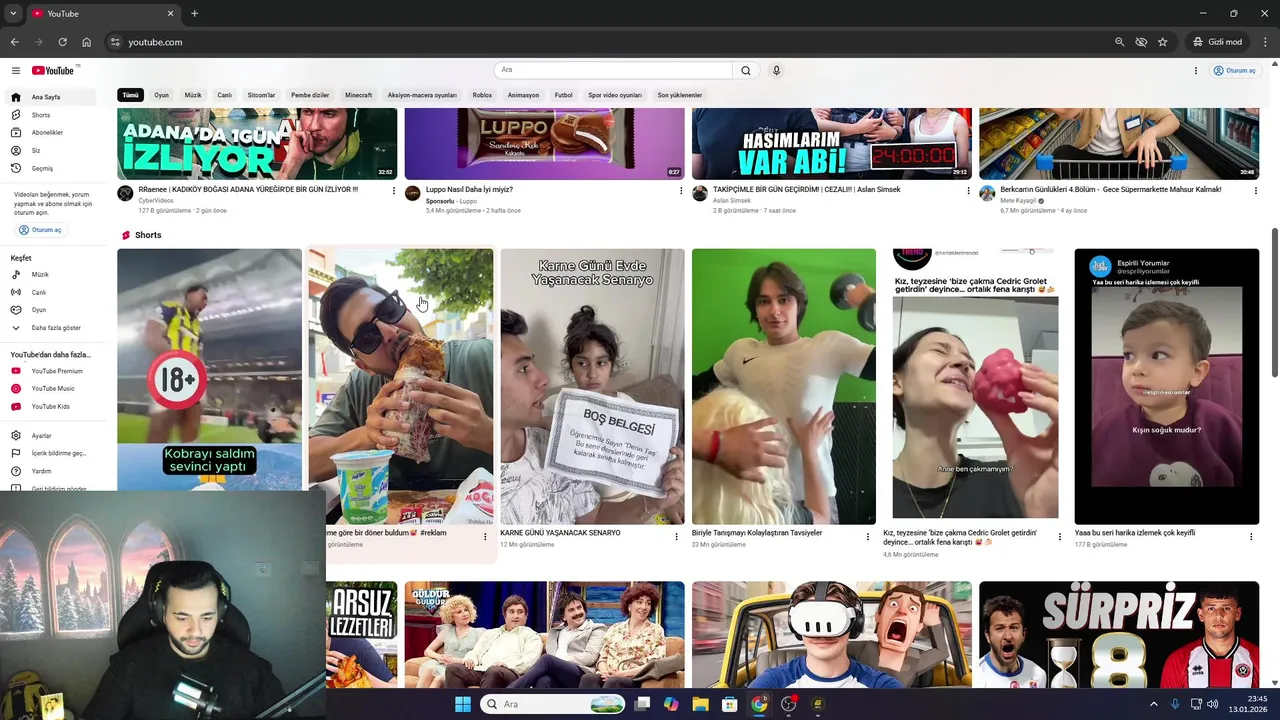Start voice search with microphone icon
The image size is (1280, 720).
click(776, 70)
